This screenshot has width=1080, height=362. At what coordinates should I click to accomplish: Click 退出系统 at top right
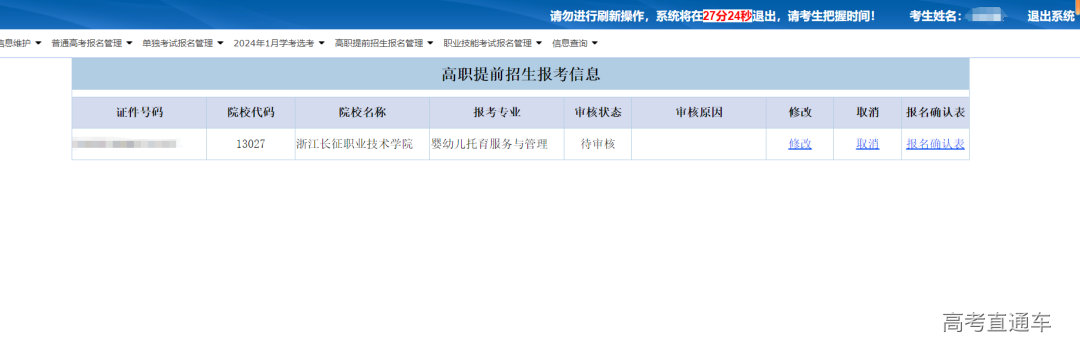coord(1051,16)
